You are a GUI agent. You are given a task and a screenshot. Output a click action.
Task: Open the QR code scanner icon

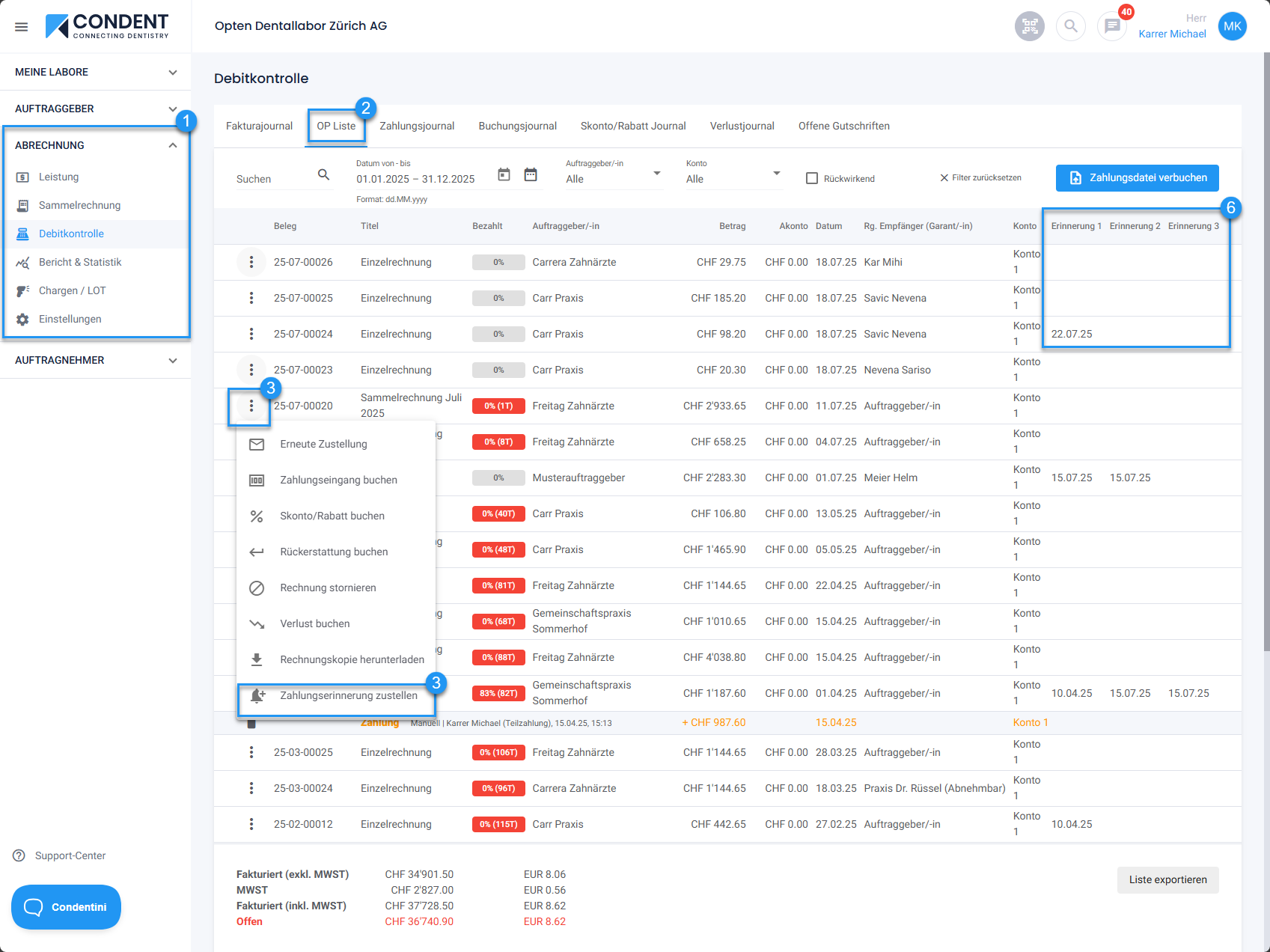[1030, 27]
